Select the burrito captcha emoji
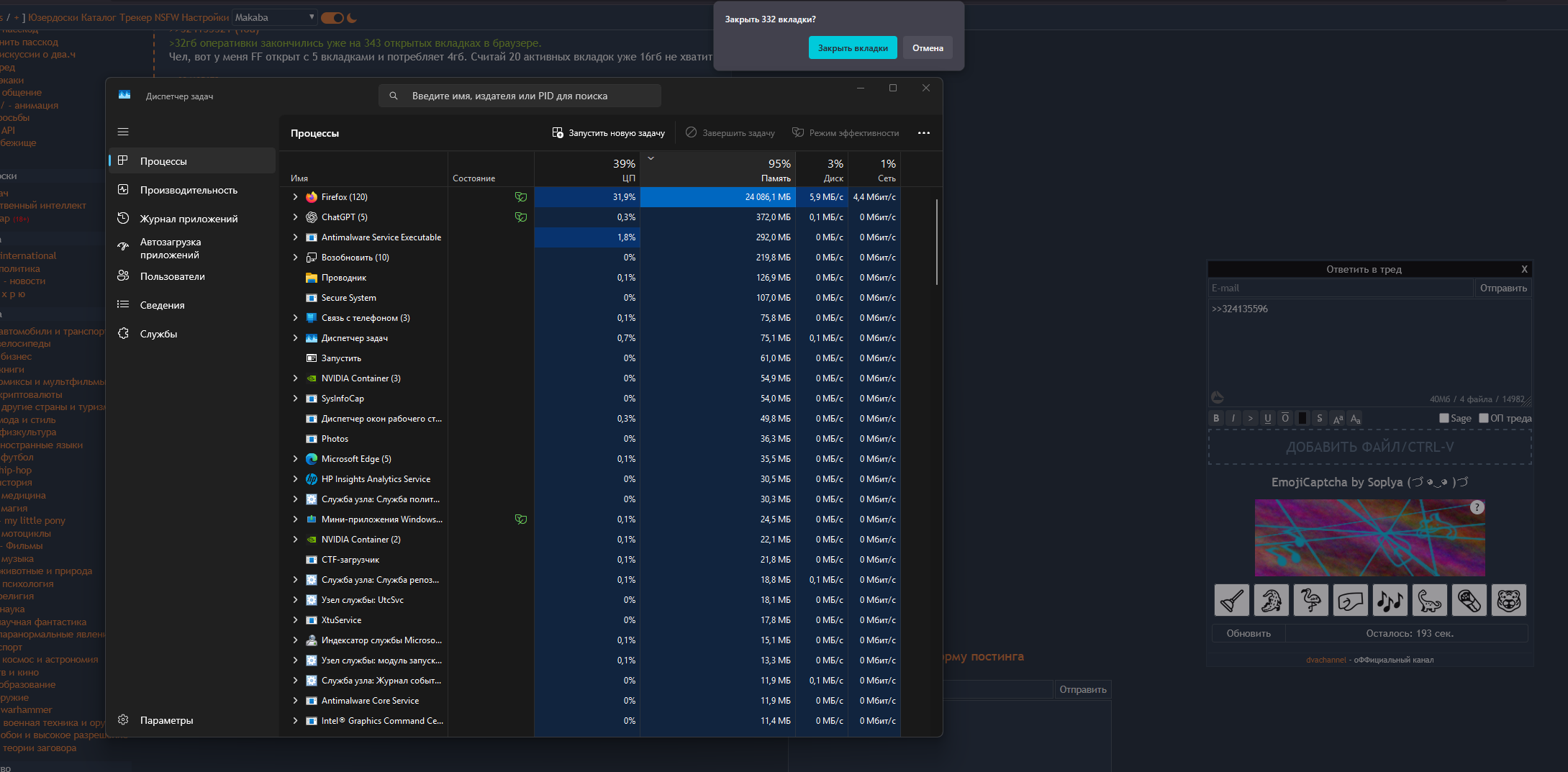Viewport: 1568px width, 772px height. (1469, 600)
